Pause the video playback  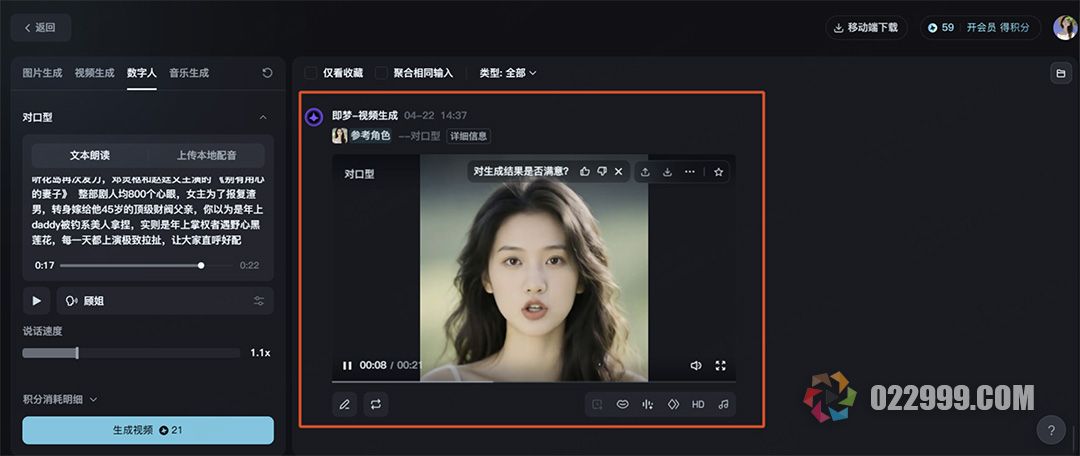(x=347, y=366)
